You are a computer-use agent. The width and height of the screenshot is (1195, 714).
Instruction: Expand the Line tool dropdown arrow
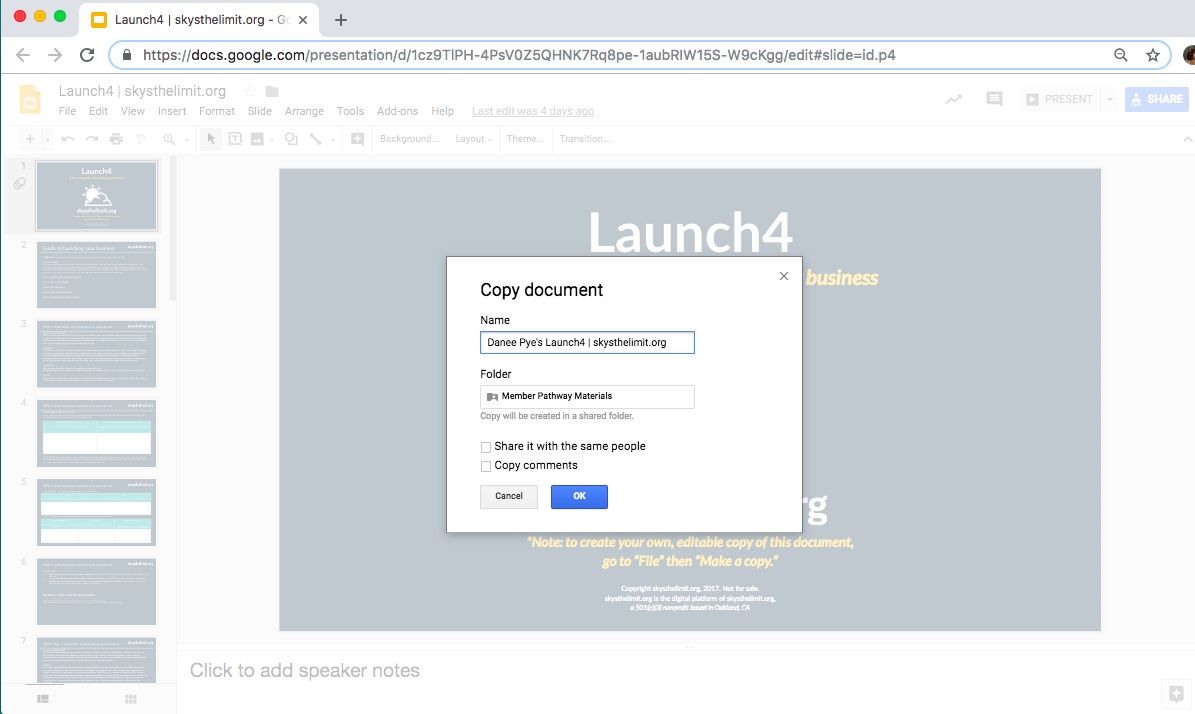pyautogui.click(x=332, y=139)
